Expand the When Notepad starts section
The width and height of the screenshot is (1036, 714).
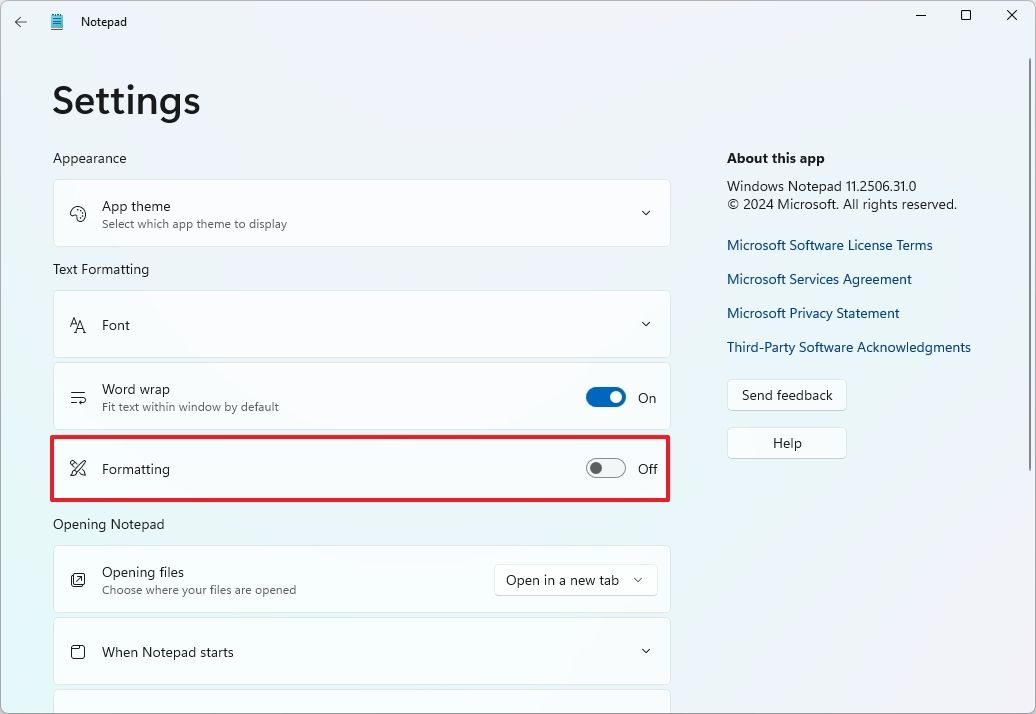coord(646,651)
